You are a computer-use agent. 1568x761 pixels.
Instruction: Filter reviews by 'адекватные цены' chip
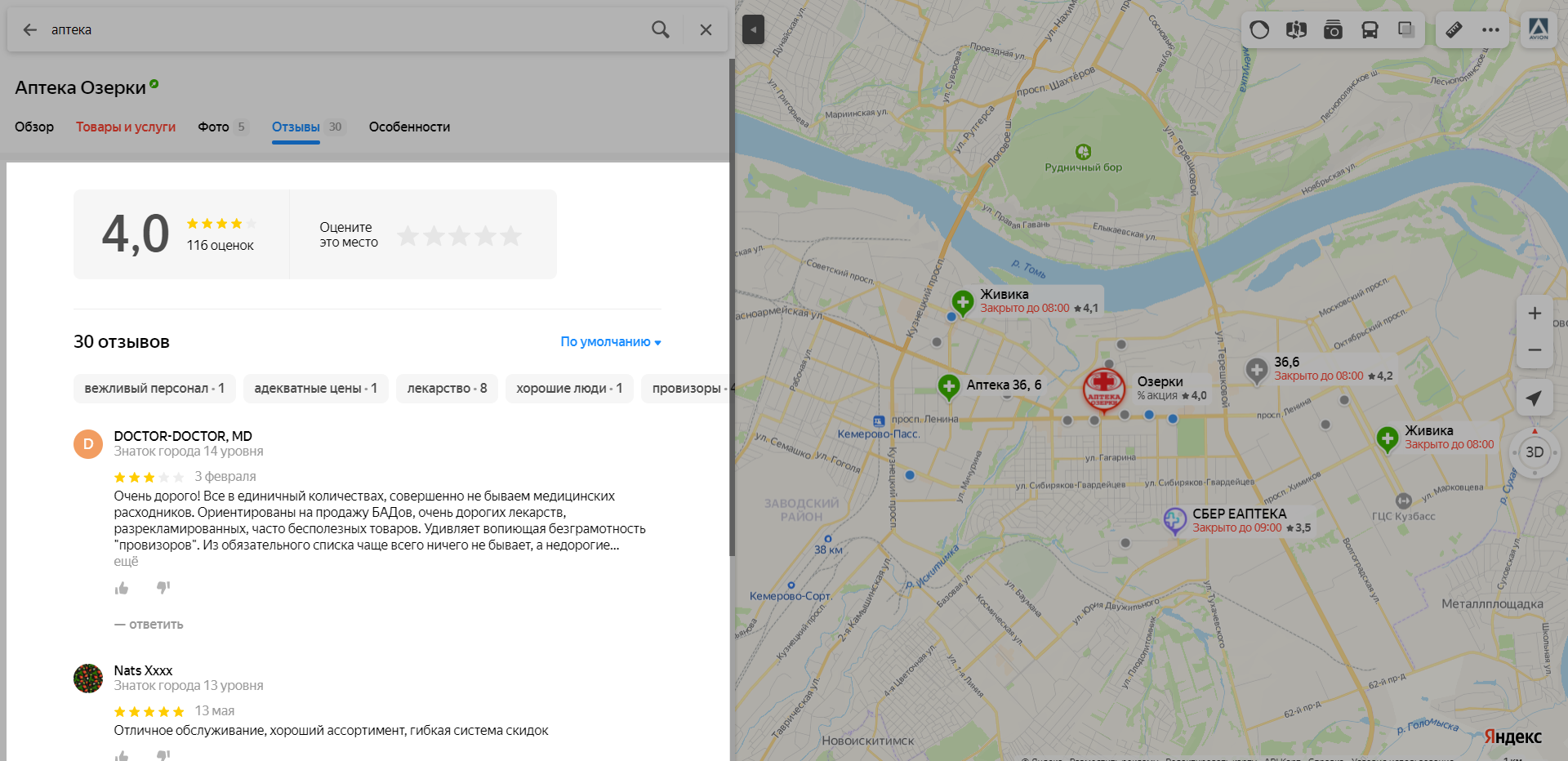tap(316, 389)
